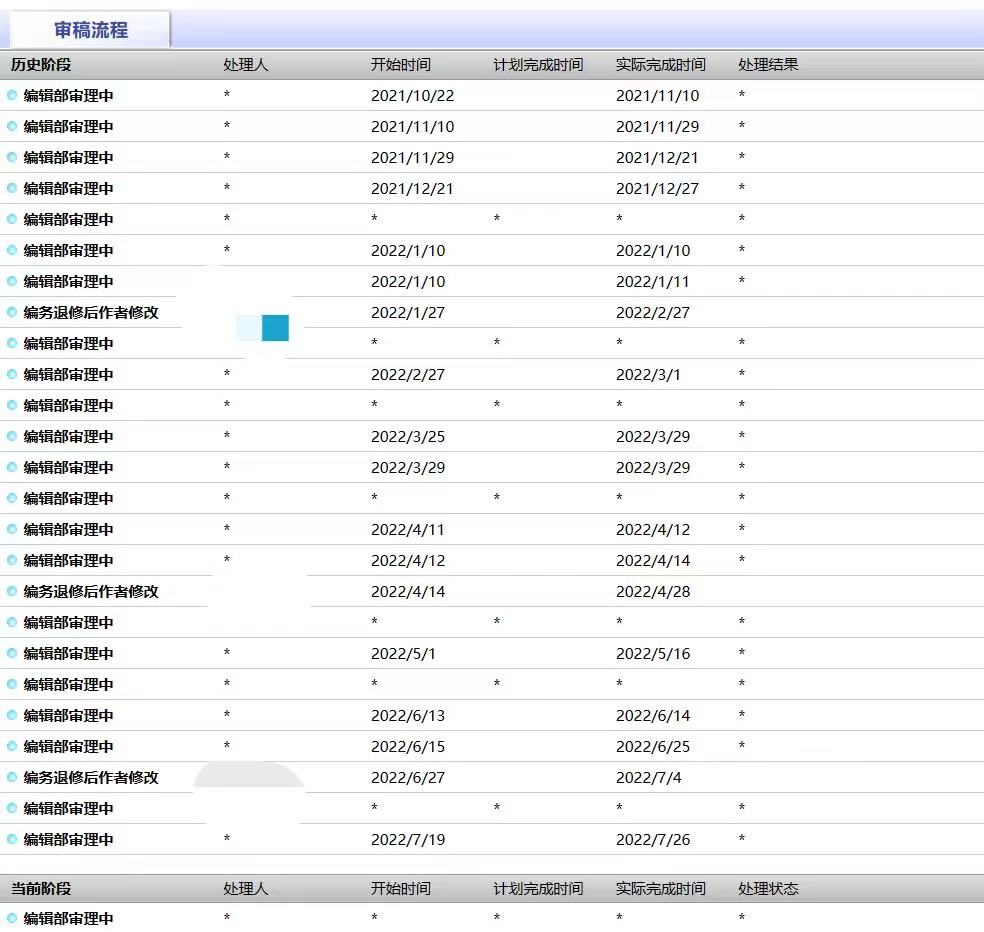Click the 当前阶段 section header

[41, 889]
